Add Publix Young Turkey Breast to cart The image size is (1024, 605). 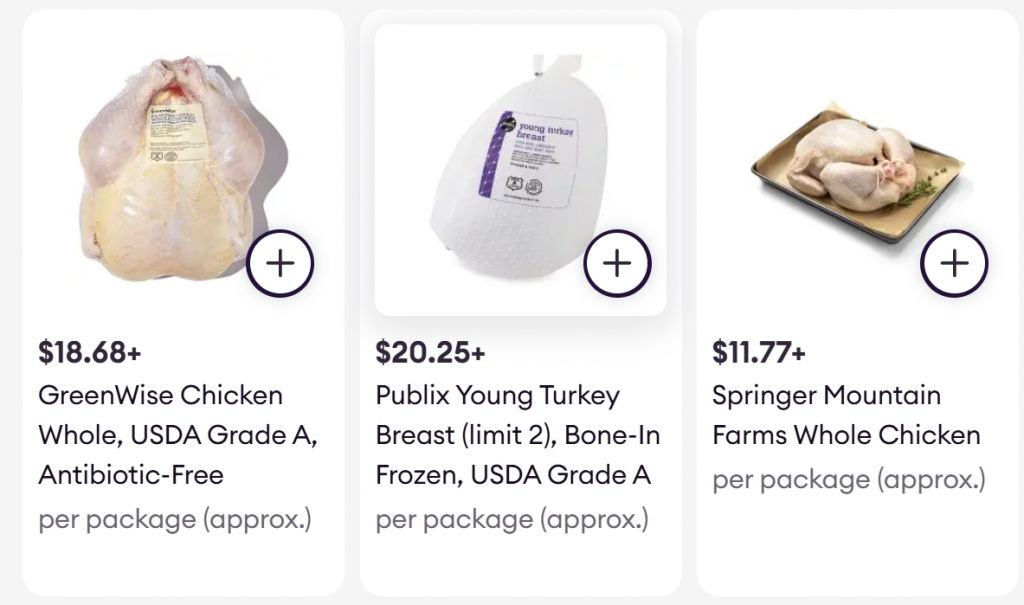click(618, 263)
